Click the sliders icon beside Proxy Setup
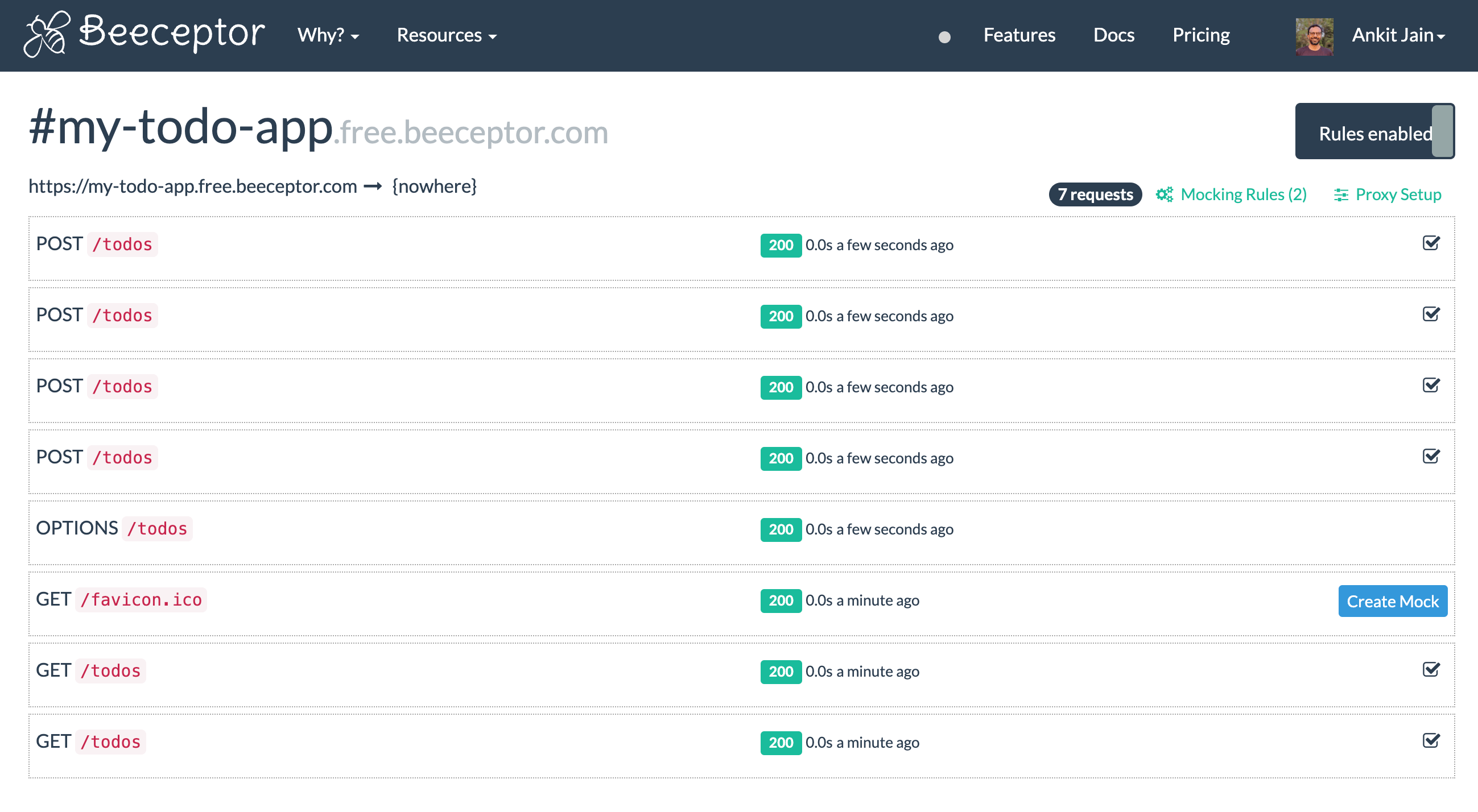The image size is (1478, 812). (x=1341, y=194)
